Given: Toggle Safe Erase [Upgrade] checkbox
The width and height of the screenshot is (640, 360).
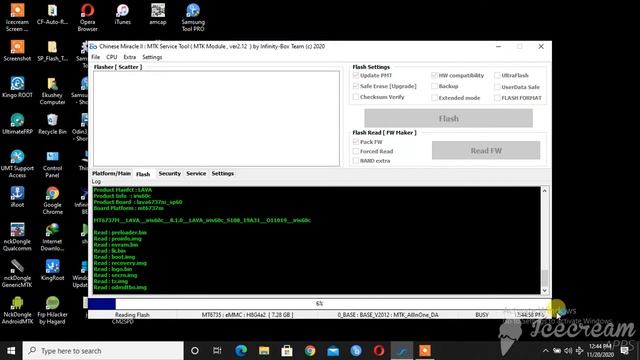Looking at the screenshot, I should point(356,86).
